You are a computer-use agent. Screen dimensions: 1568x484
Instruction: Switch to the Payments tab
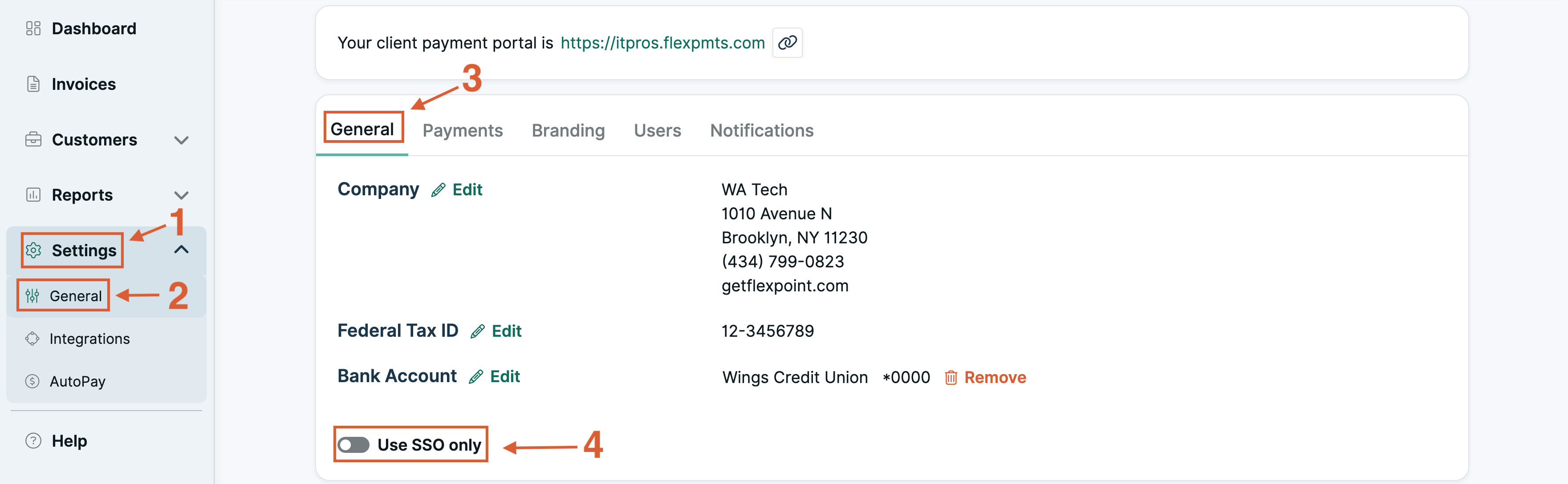[x=463, y=130]
